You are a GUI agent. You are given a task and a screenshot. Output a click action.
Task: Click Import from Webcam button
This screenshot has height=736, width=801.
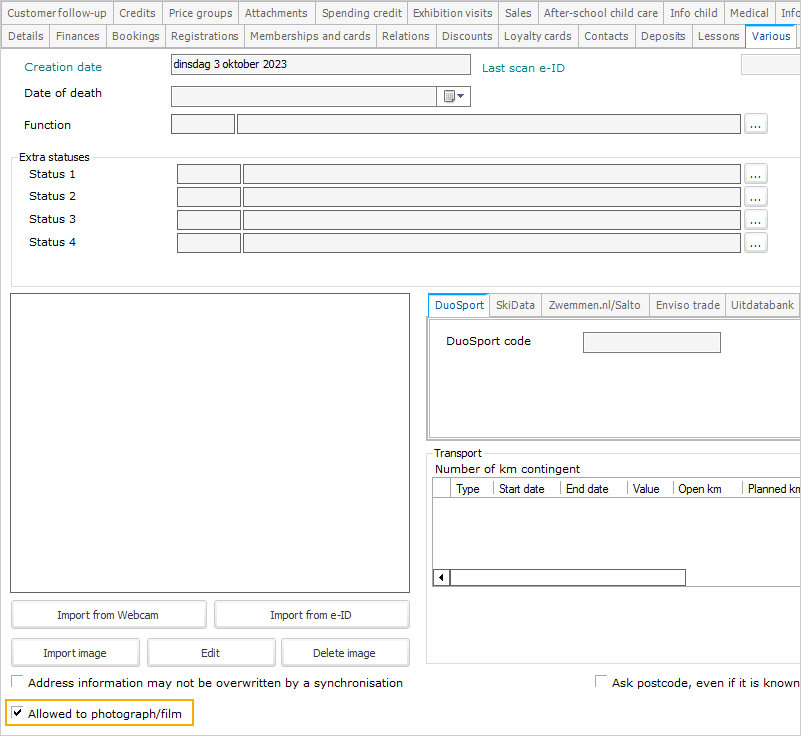point(108,615)
